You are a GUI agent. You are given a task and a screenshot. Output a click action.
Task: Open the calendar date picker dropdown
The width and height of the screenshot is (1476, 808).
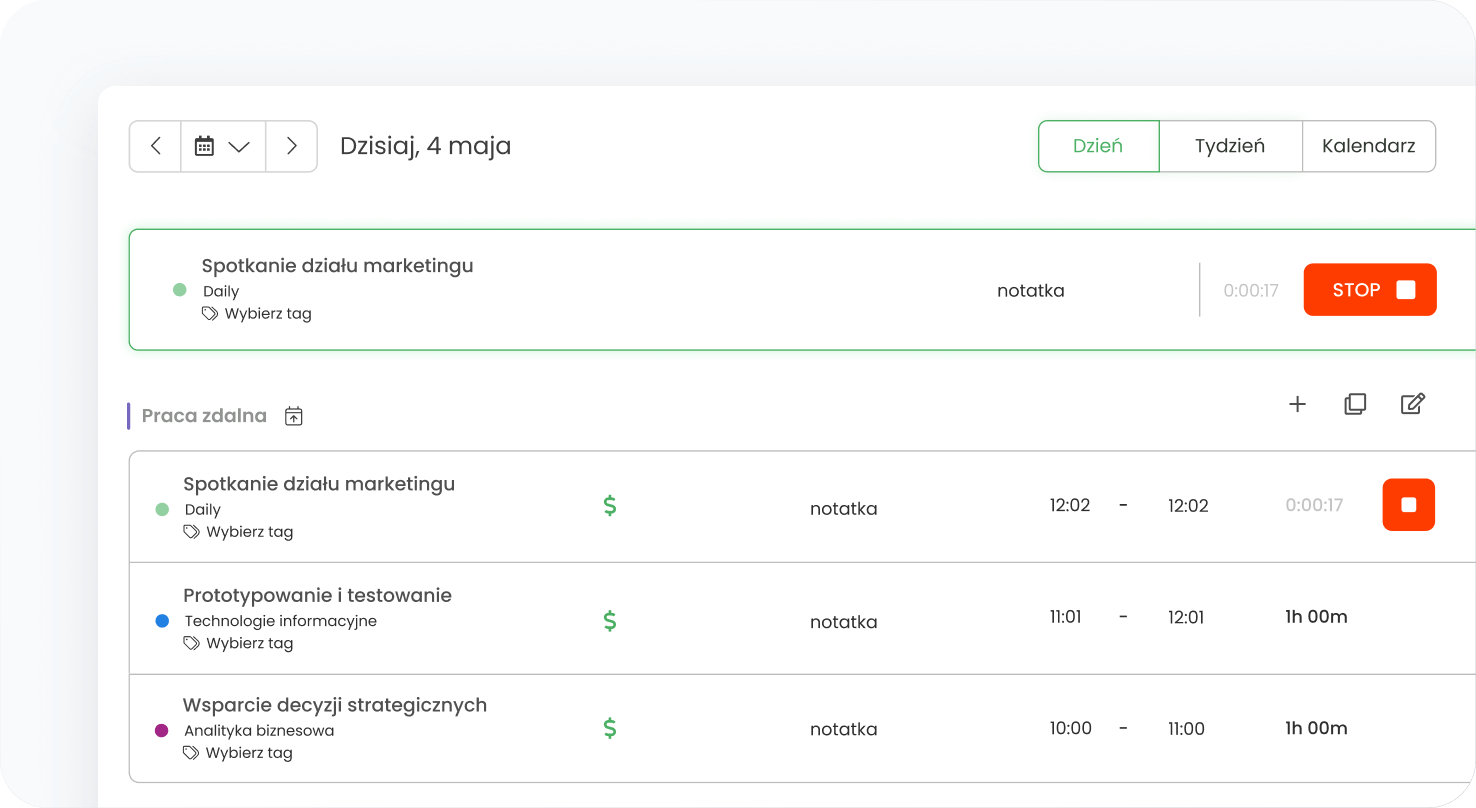(222, 146)
